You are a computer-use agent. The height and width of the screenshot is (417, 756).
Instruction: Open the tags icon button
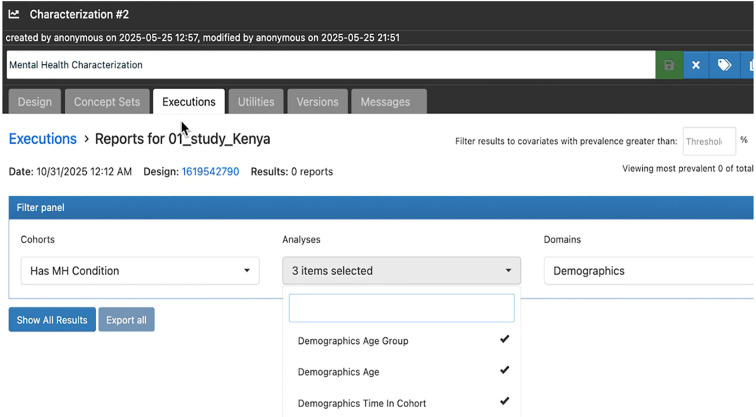724,65
